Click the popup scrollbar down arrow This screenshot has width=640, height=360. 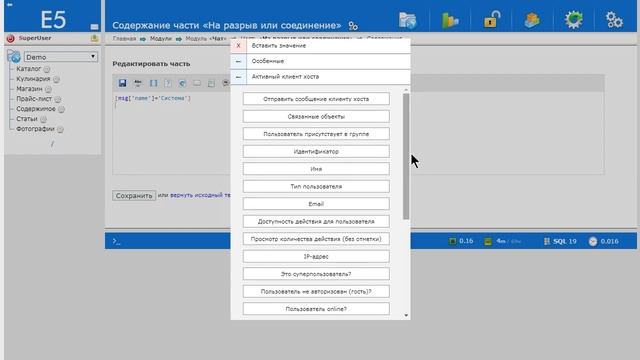tap(406, 316)
